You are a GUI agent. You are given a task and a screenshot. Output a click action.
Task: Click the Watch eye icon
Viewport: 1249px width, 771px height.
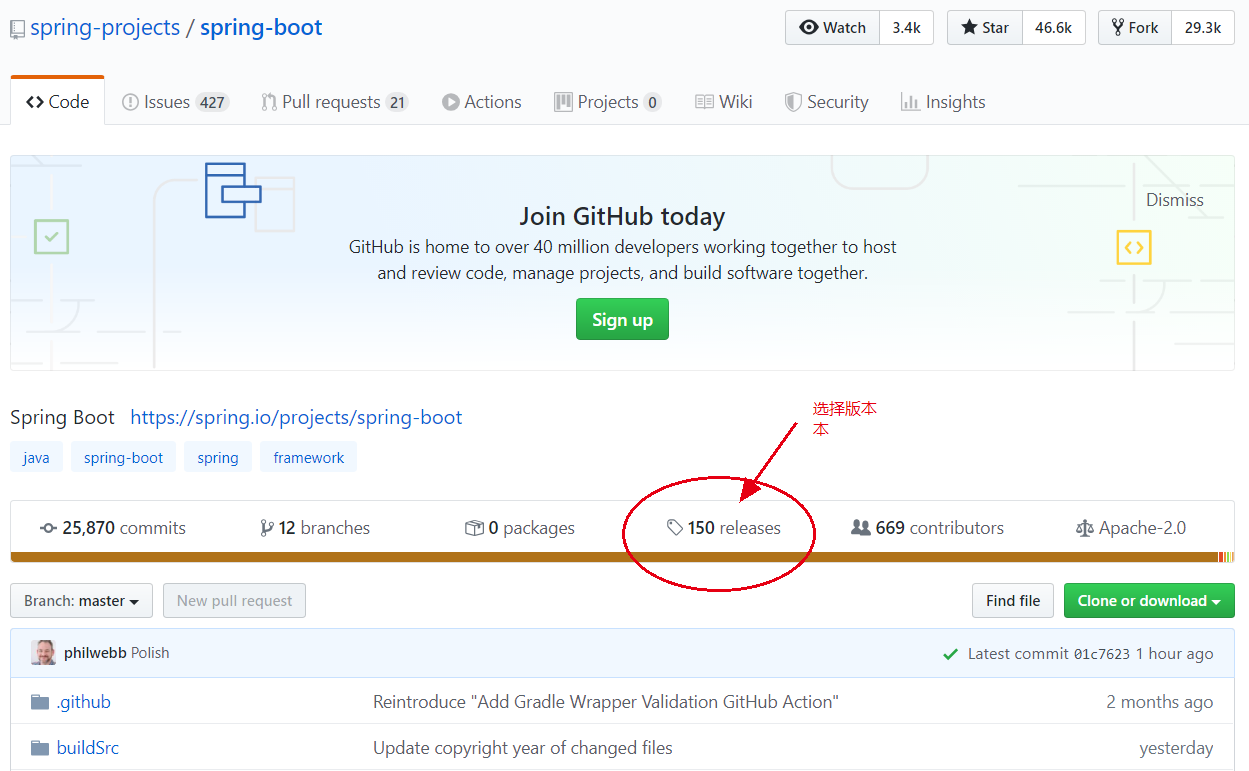pos(809,28)
